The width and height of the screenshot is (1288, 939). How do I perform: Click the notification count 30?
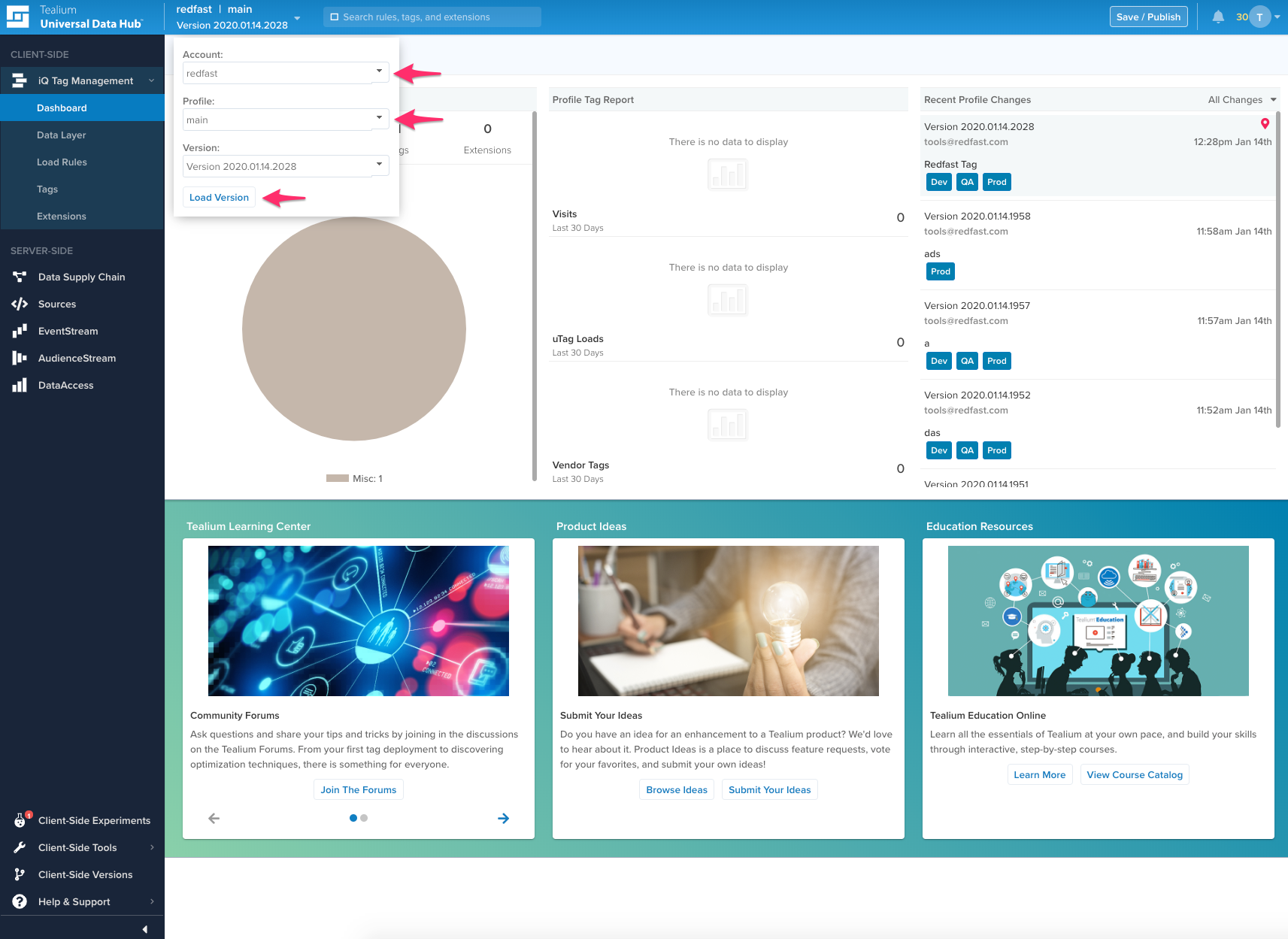[1241, 17]
